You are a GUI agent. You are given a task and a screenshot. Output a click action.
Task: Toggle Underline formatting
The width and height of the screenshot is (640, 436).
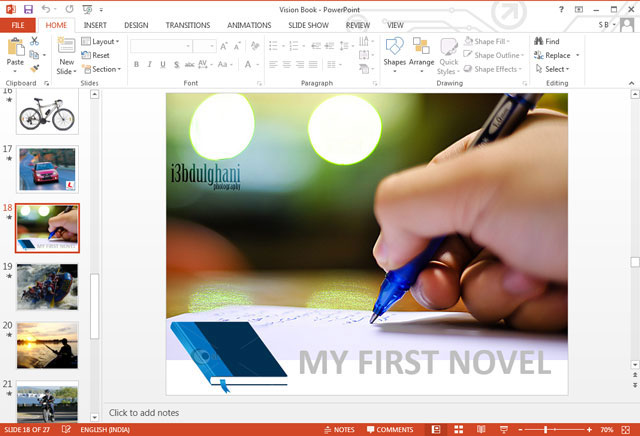(x=163, y=65)
